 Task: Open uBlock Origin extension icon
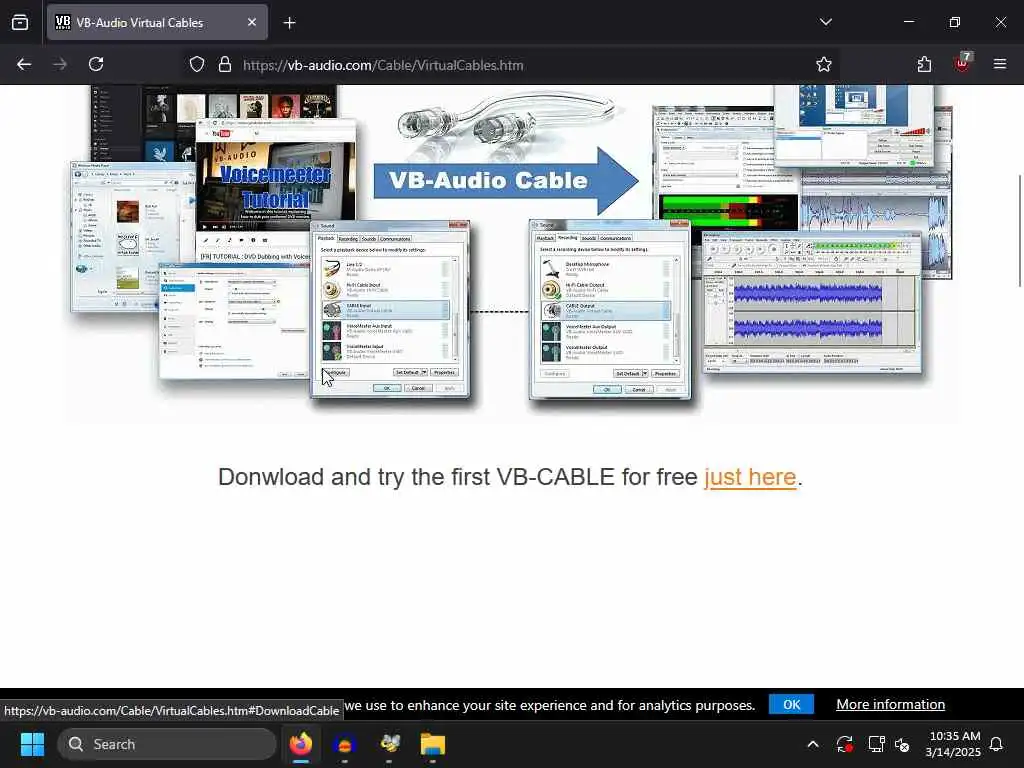coord(962,63)
